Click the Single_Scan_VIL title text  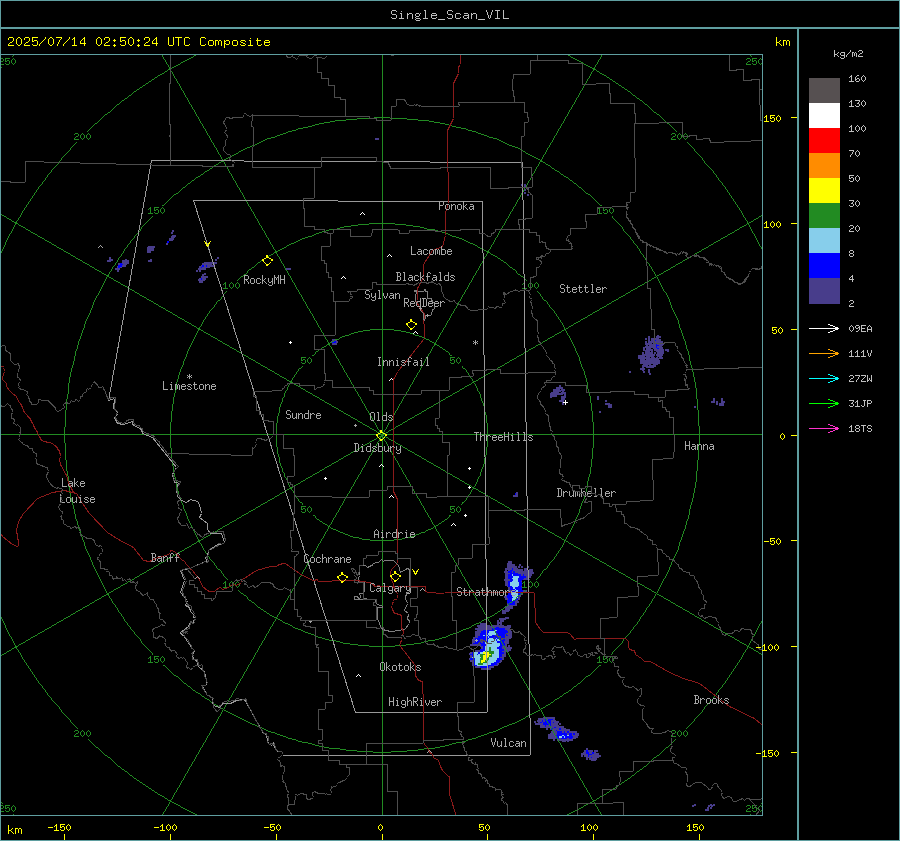coord(449,15)
